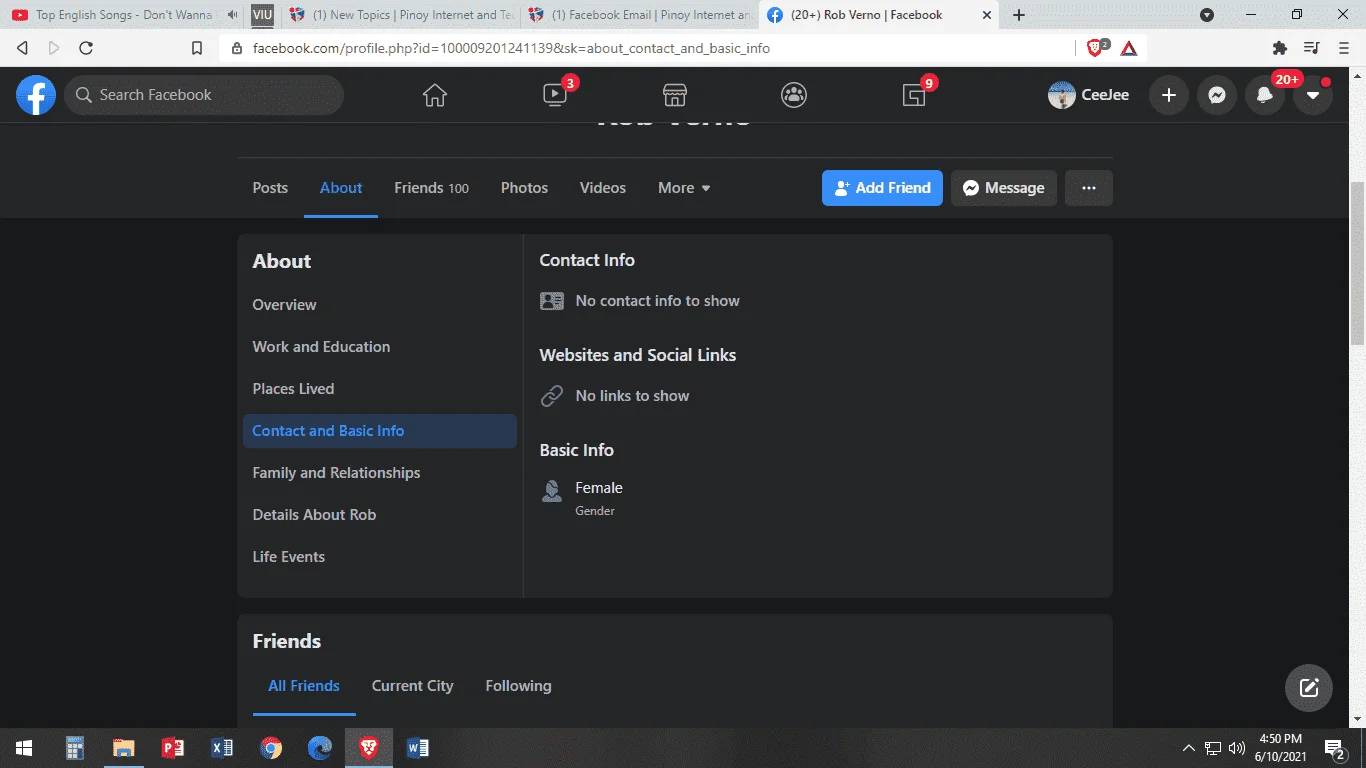Open the Facebook Home feed icon

434,95
